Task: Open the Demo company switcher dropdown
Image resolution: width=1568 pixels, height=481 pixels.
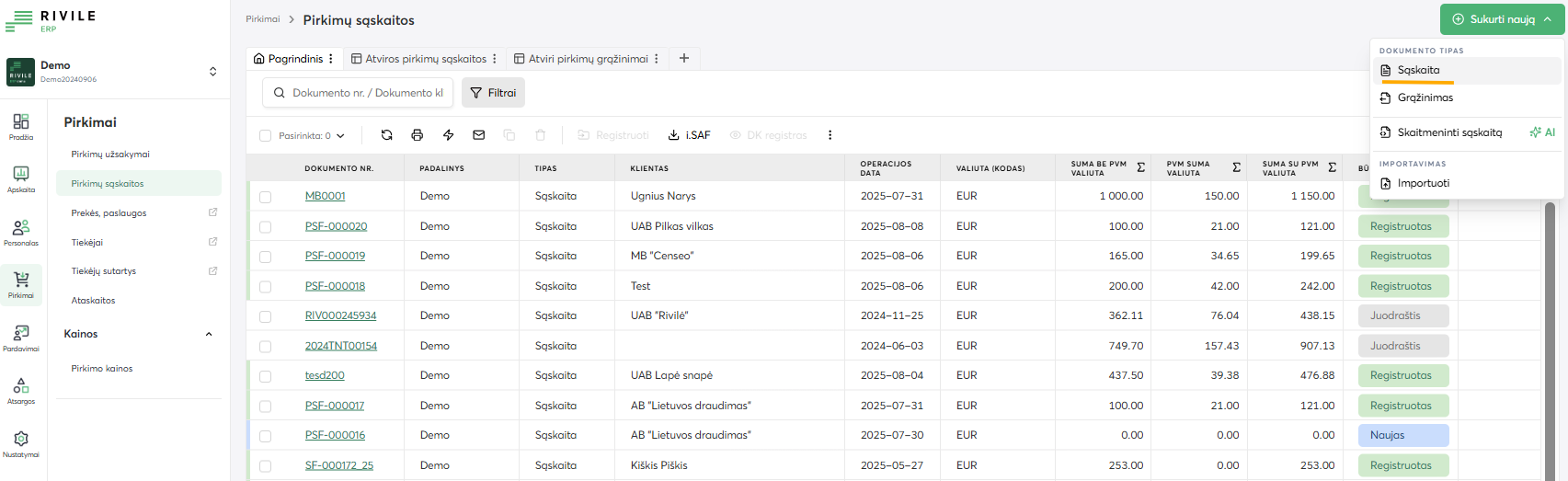Action: click(x=212, y=72)
